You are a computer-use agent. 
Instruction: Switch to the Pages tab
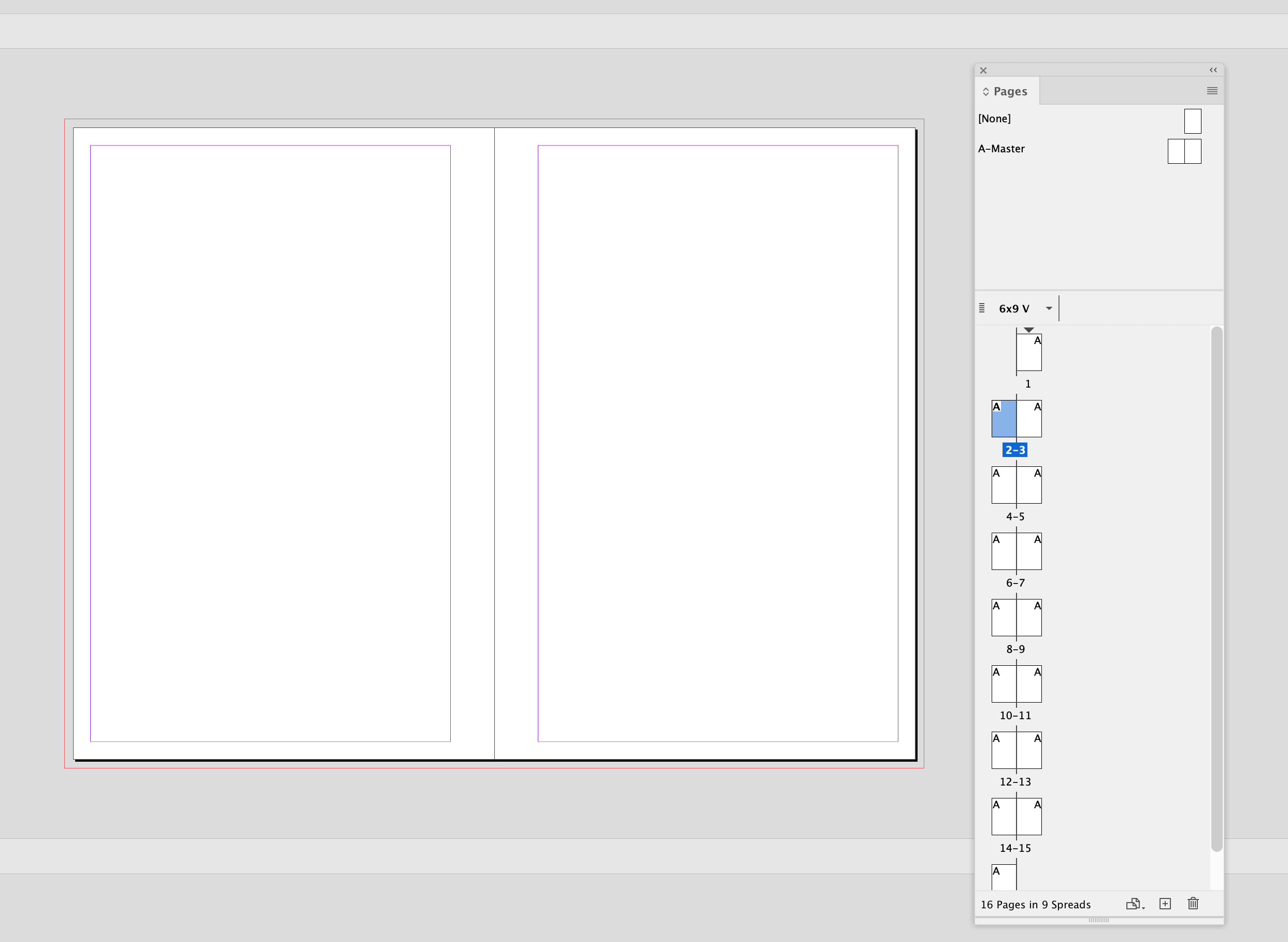point(1010,91)
